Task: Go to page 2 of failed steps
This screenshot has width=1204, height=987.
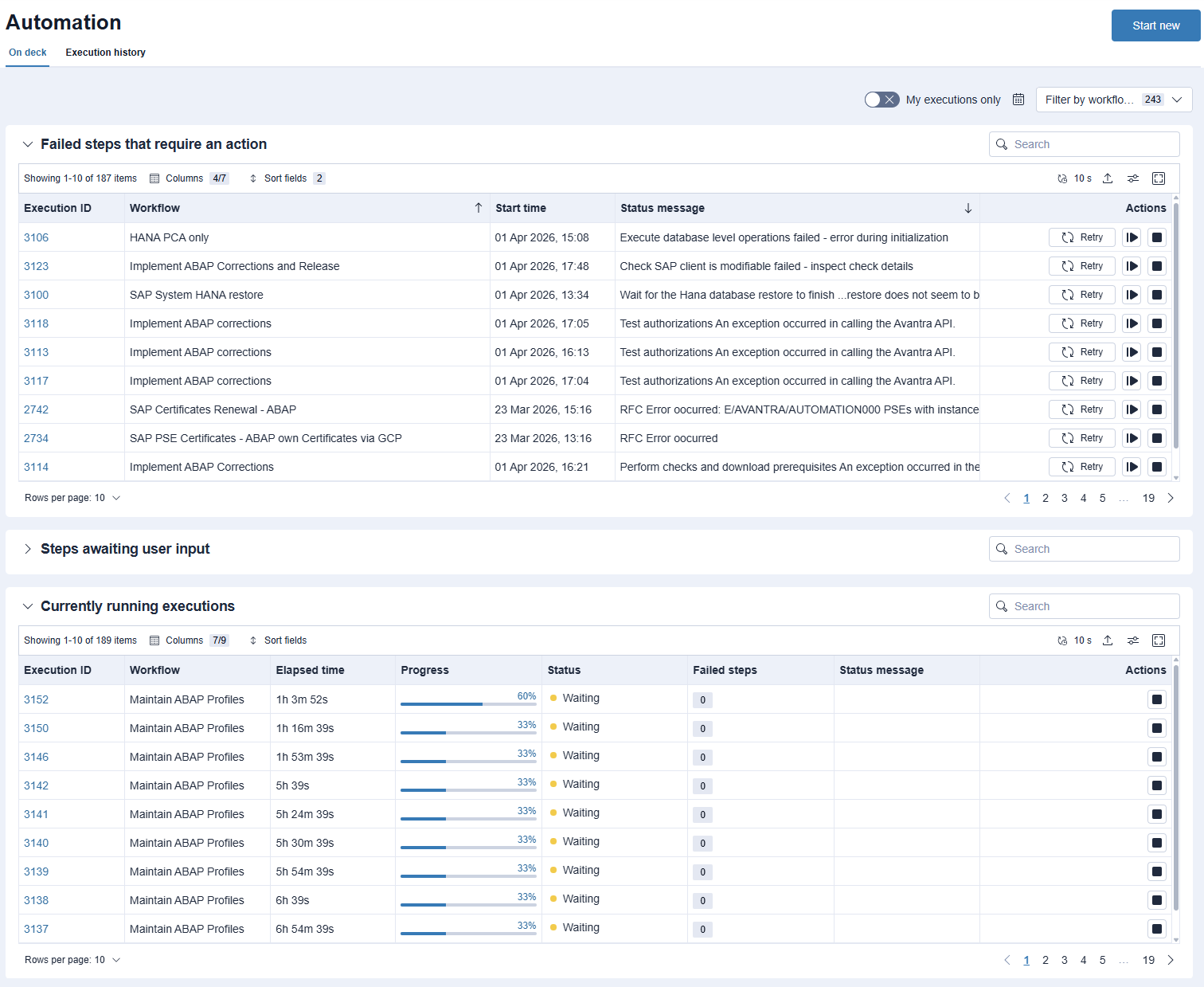Action: tap(1046, 498)
